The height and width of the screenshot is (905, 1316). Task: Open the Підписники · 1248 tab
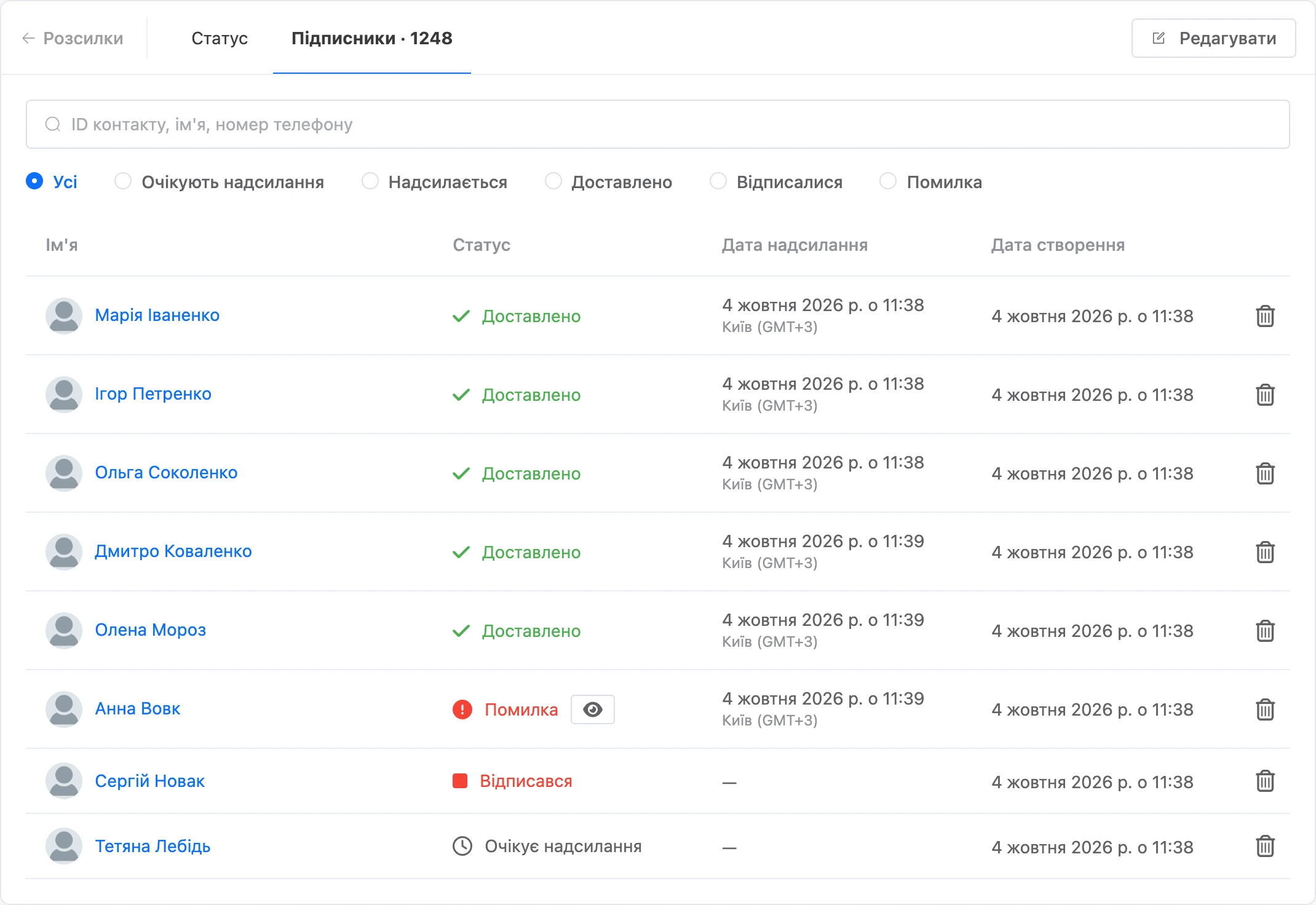coord(371,38)
